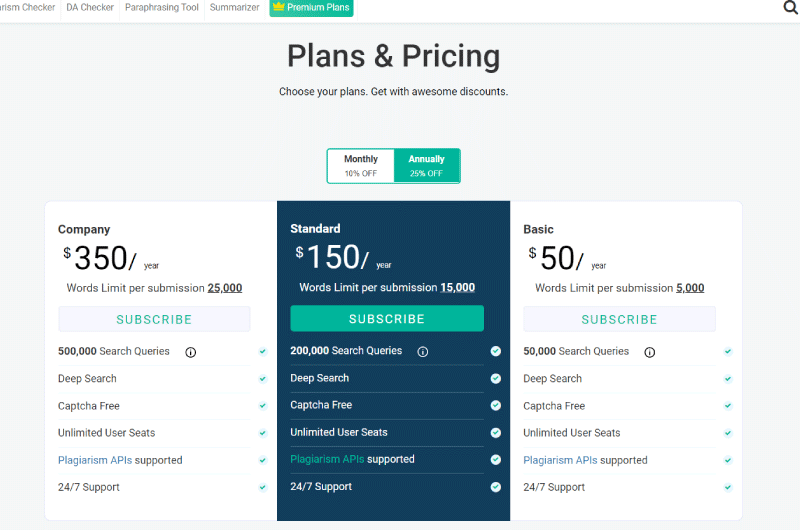Image resolution: width=800 pixels, height=530 pixels.
Task: Click info icon beside 500,000 Search Queries
Action: click(191, 352)
